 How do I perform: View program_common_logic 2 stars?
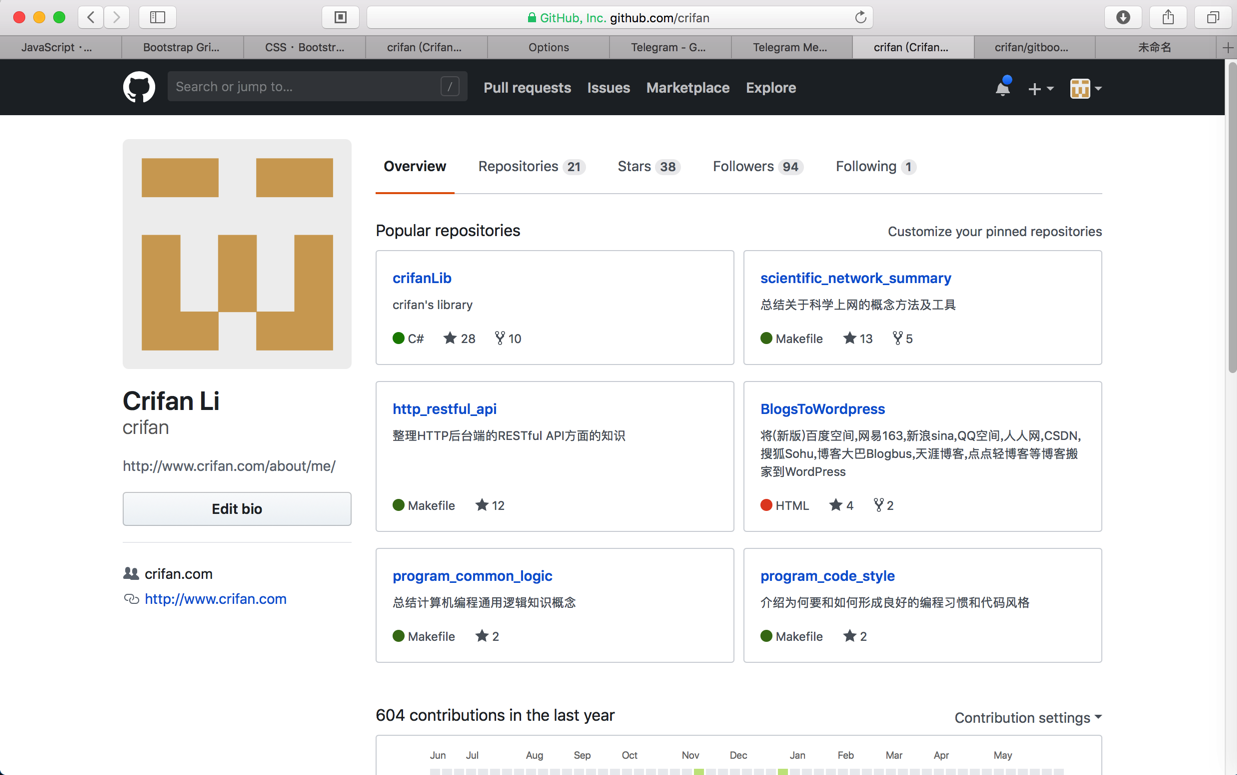pos(487,637)
